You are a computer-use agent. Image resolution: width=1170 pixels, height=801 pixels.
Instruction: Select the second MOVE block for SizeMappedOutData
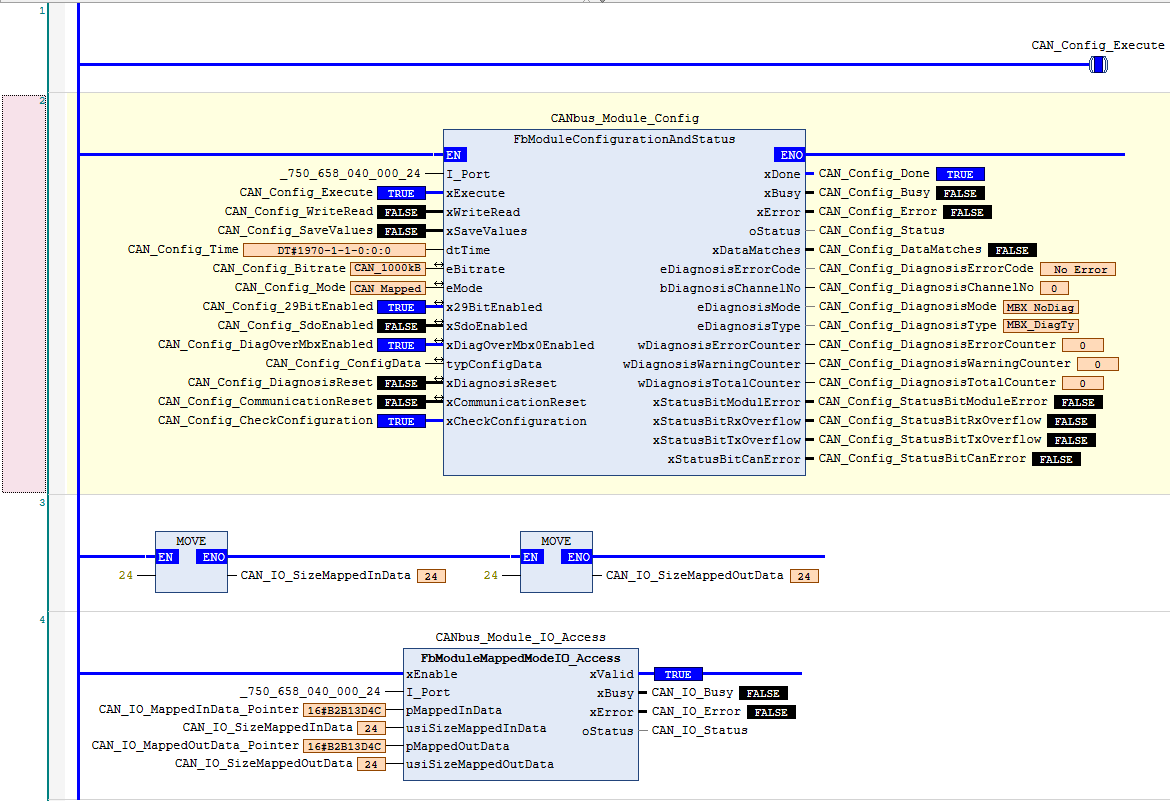pyautogui.click(x=556, y=561)
